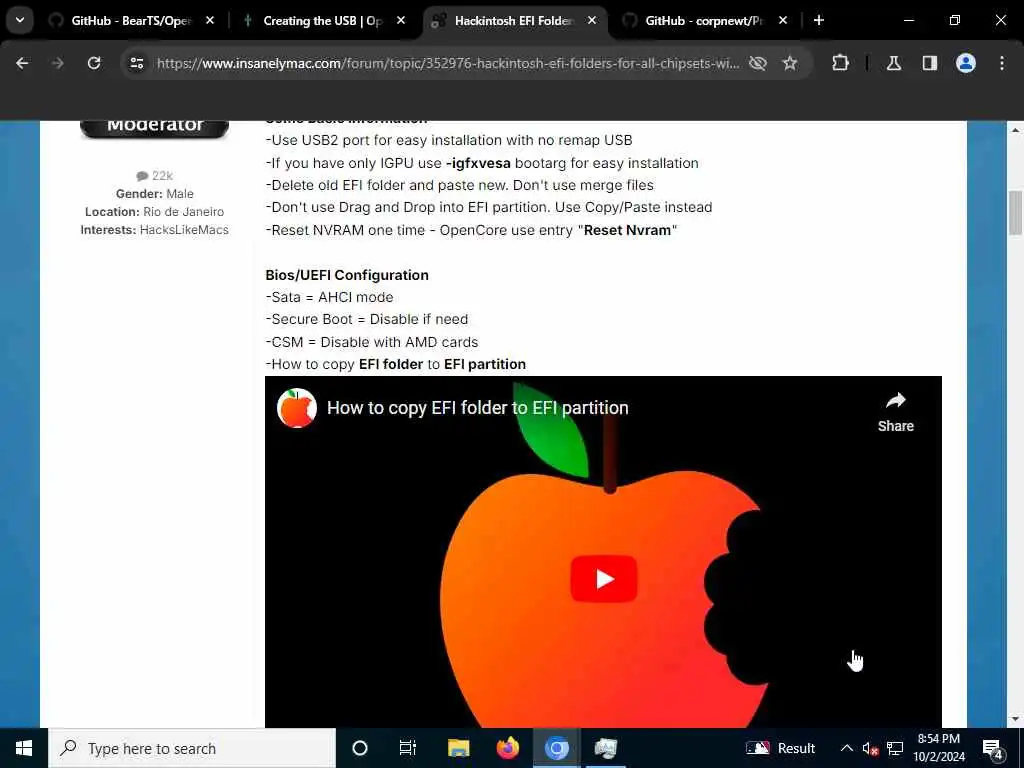This screenshot has height=768, width=1024.
Task: Play the How to copy EFI folder video
Action: (603, 579)
